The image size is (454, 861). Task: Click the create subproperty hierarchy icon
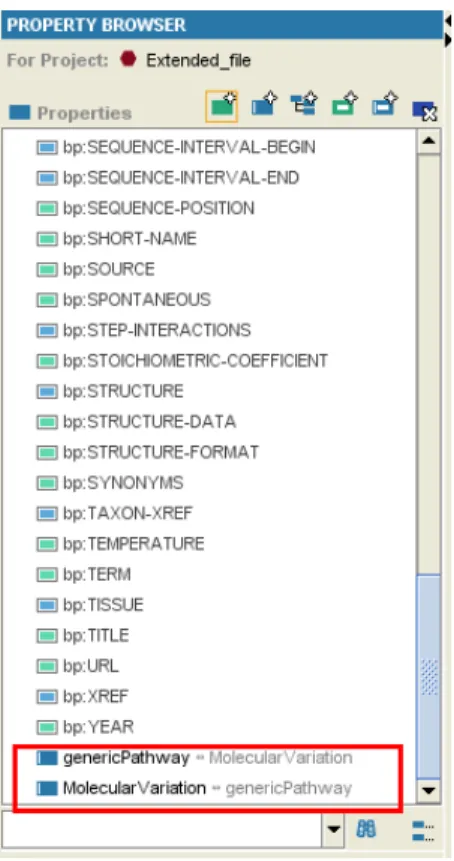(x=304, y=104)
